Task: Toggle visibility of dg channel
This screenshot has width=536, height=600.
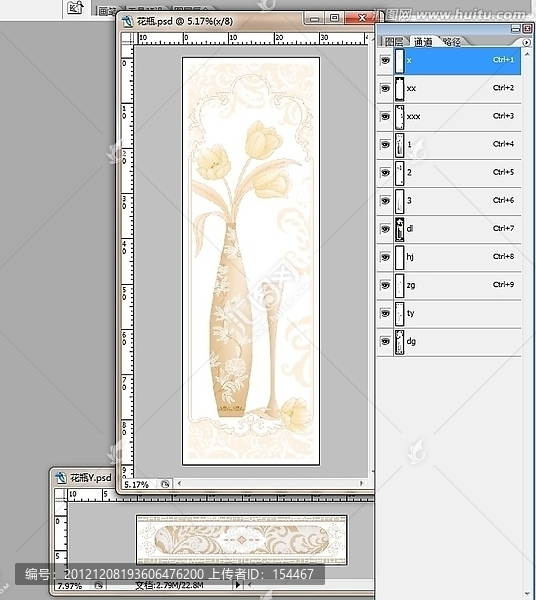Action: (385, 341)
